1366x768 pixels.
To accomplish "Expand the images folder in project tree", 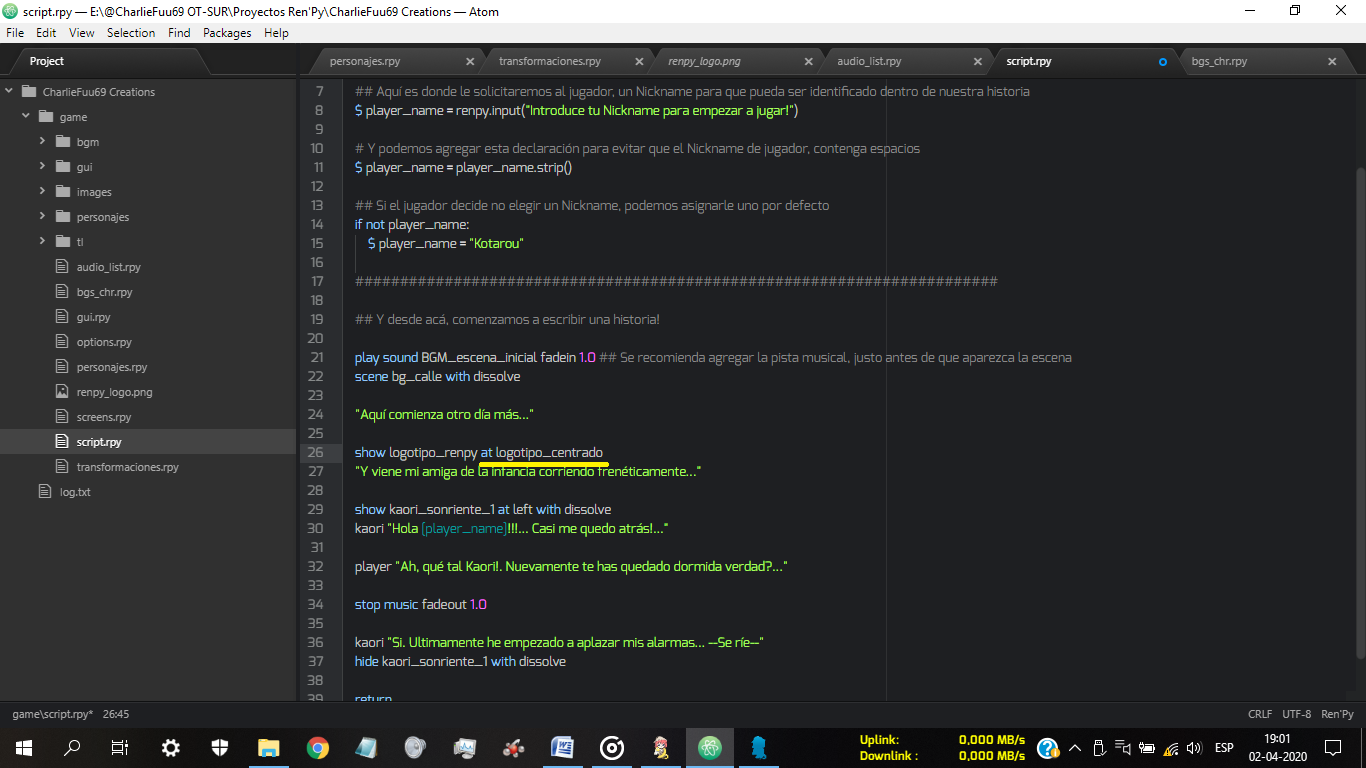I will pyautogui.click(x=43, y=192).
